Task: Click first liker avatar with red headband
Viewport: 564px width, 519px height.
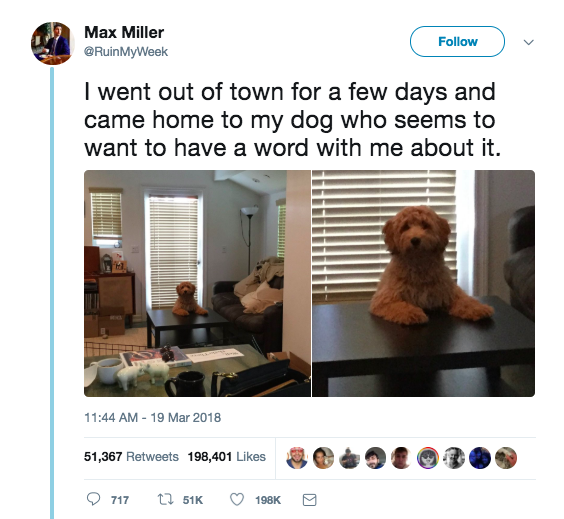Action: point(297,458)
